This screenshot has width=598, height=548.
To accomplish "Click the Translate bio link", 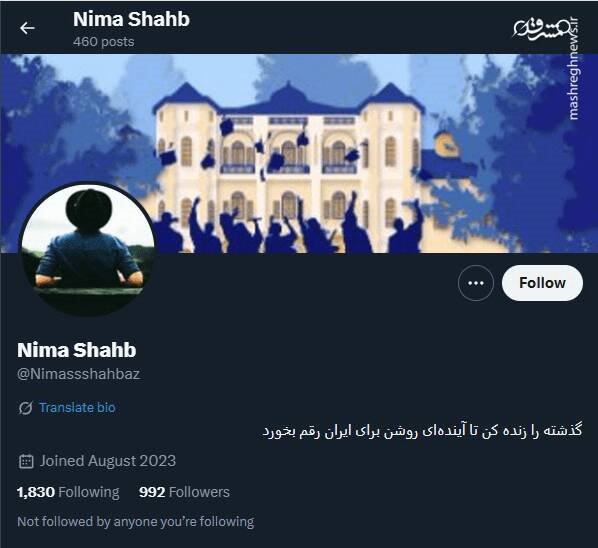I will click(77, 408).
